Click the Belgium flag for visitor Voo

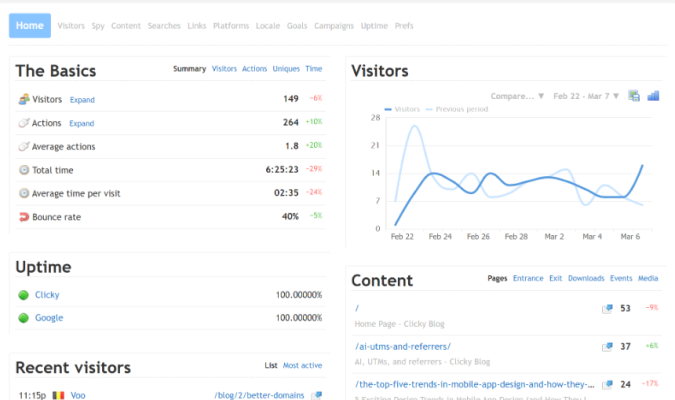click(58, 395)
